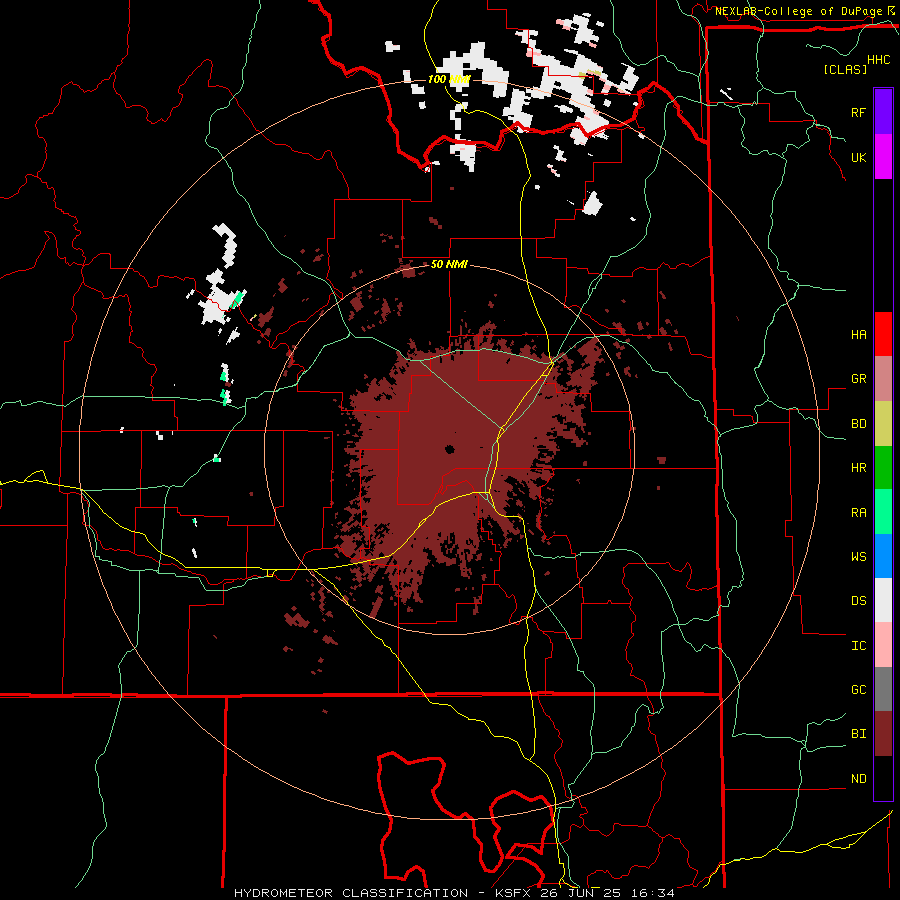Click the WS blue legend swatch

tap(883, 556)
